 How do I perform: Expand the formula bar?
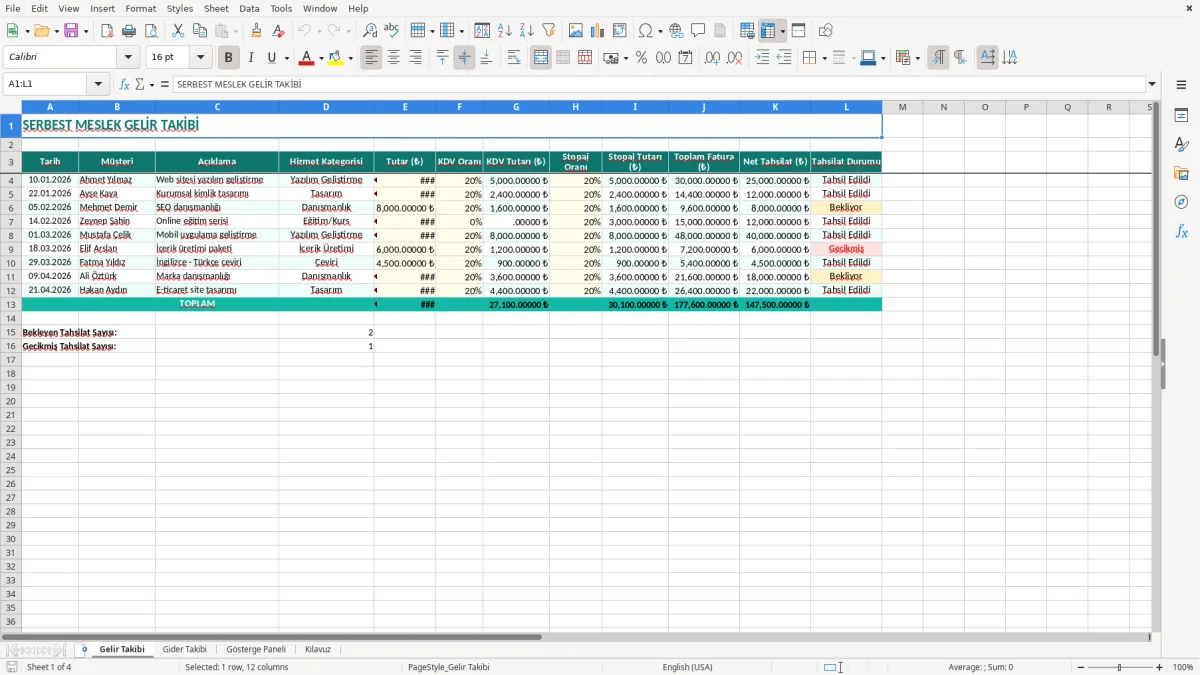(1152, 85)
